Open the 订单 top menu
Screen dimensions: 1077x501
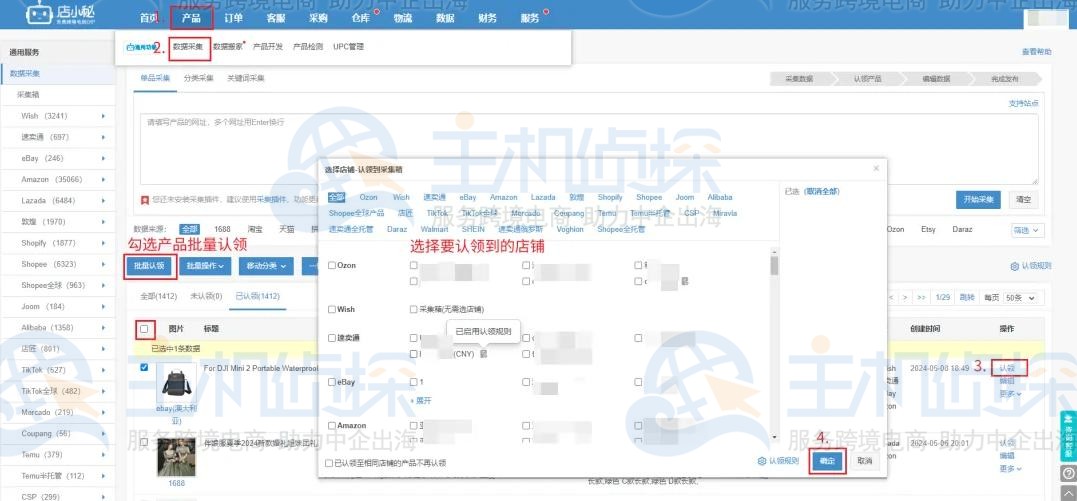coord(234,18)
